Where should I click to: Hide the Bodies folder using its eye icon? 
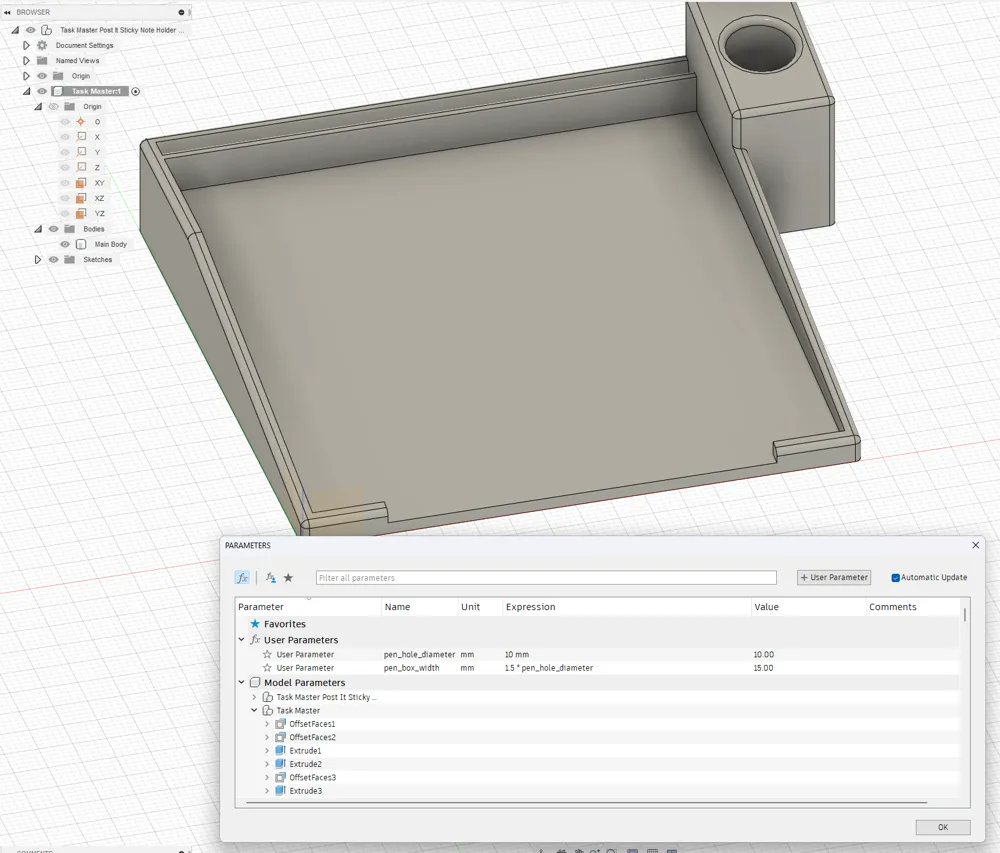pyautogui.click(x=53, y=228)
